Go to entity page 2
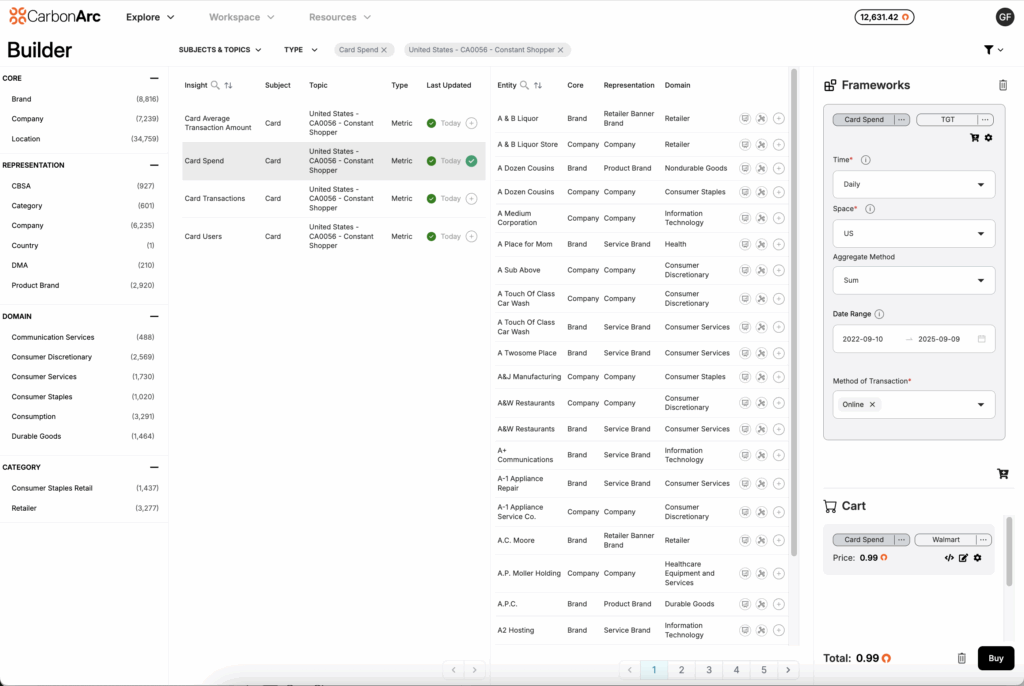Image resolution: width=1024 pixels, height=686 pixels. pyautogui.click(x=681, y=670)
